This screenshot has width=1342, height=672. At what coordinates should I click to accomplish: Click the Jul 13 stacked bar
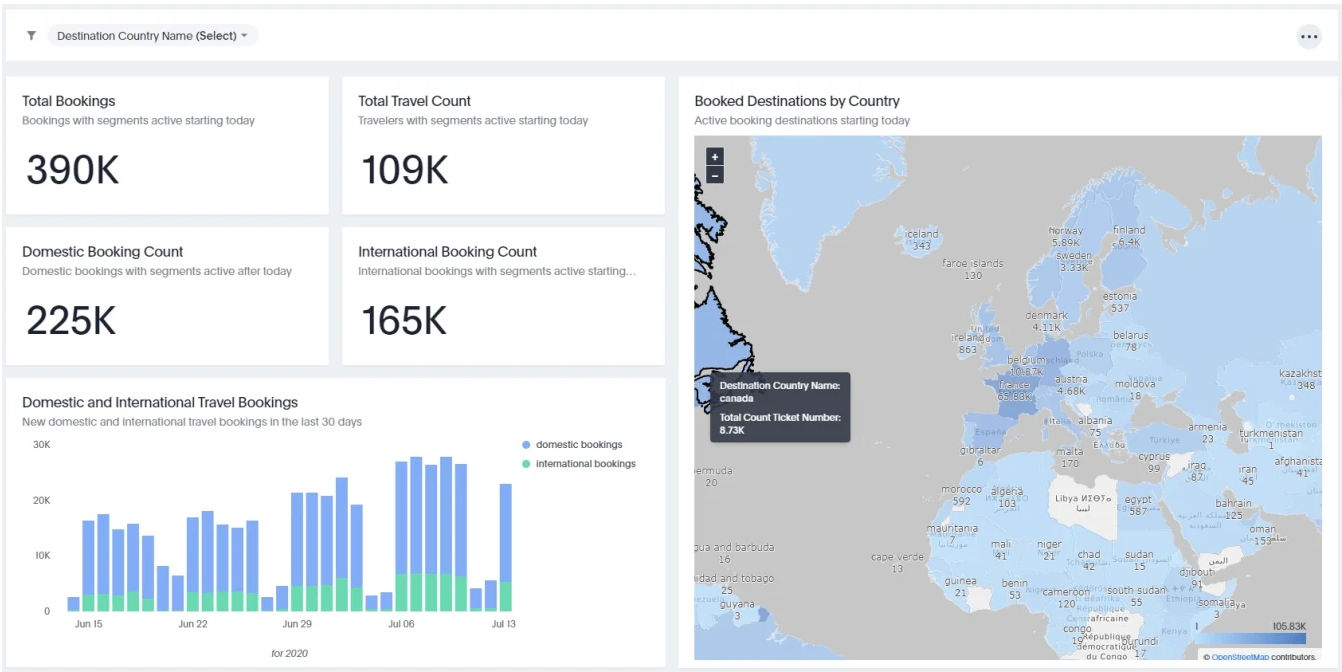(x=505, y=548)
